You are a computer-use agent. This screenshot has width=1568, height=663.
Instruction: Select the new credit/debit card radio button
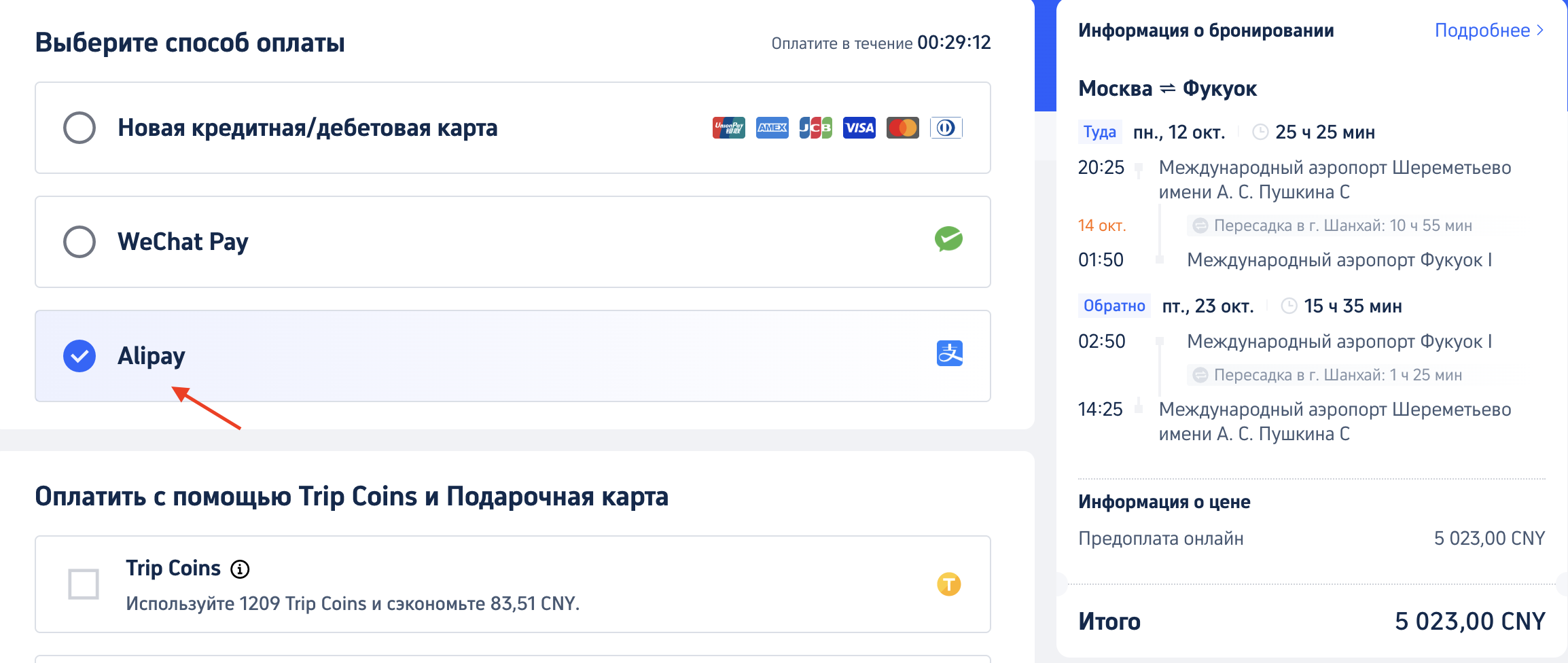(x=79, y=128)
